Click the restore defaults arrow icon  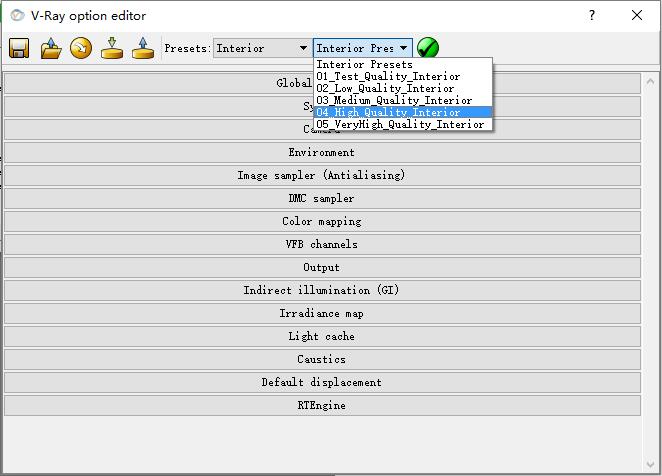pyautogui.click(x=81, y=48)
